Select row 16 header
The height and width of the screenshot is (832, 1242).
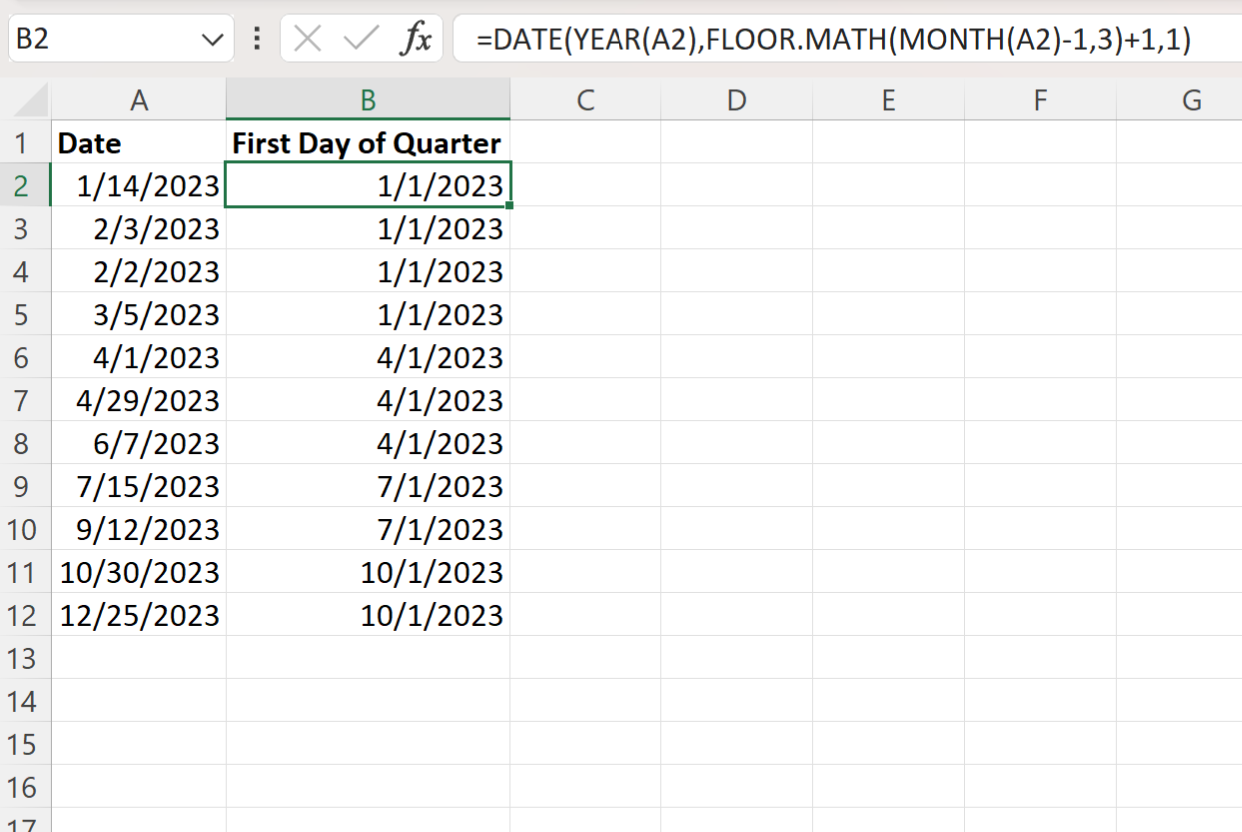[x=25, y=788]
